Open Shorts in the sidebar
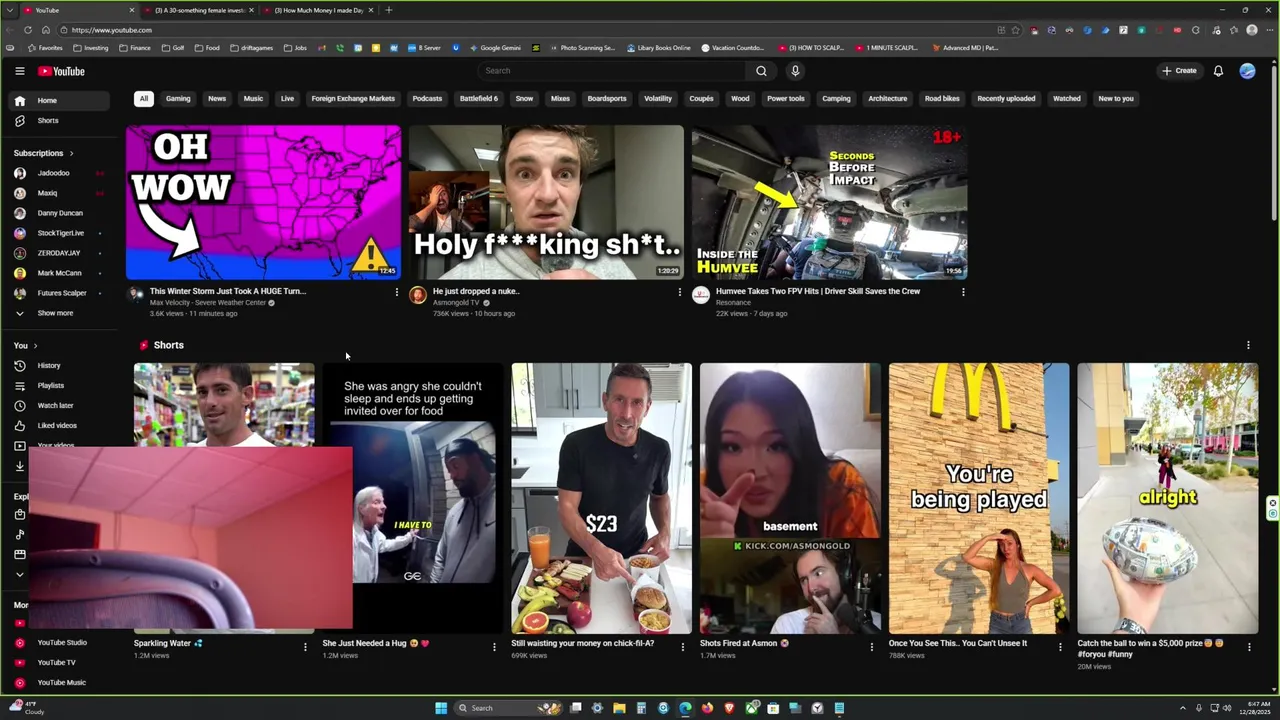The height and width of the screenshot is (720, 1280). point(60,120)
